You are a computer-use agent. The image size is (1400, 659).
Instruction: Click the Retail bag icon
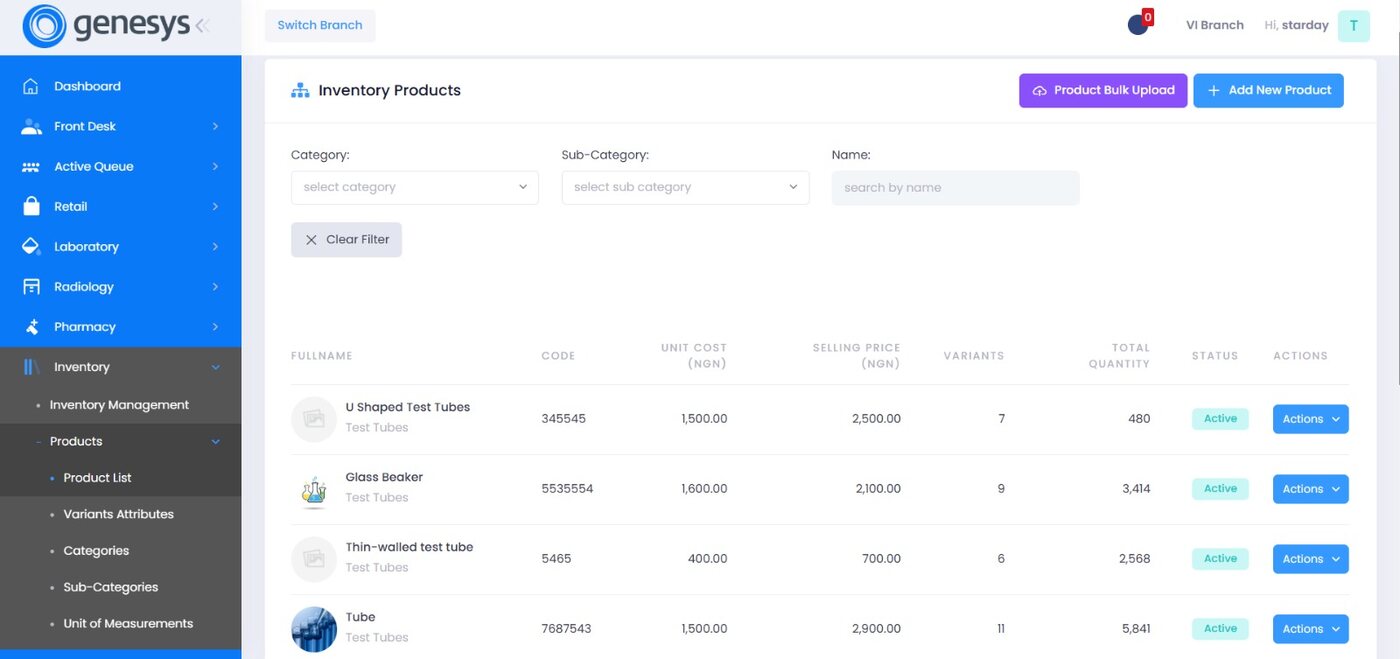(x=31, y=206)
